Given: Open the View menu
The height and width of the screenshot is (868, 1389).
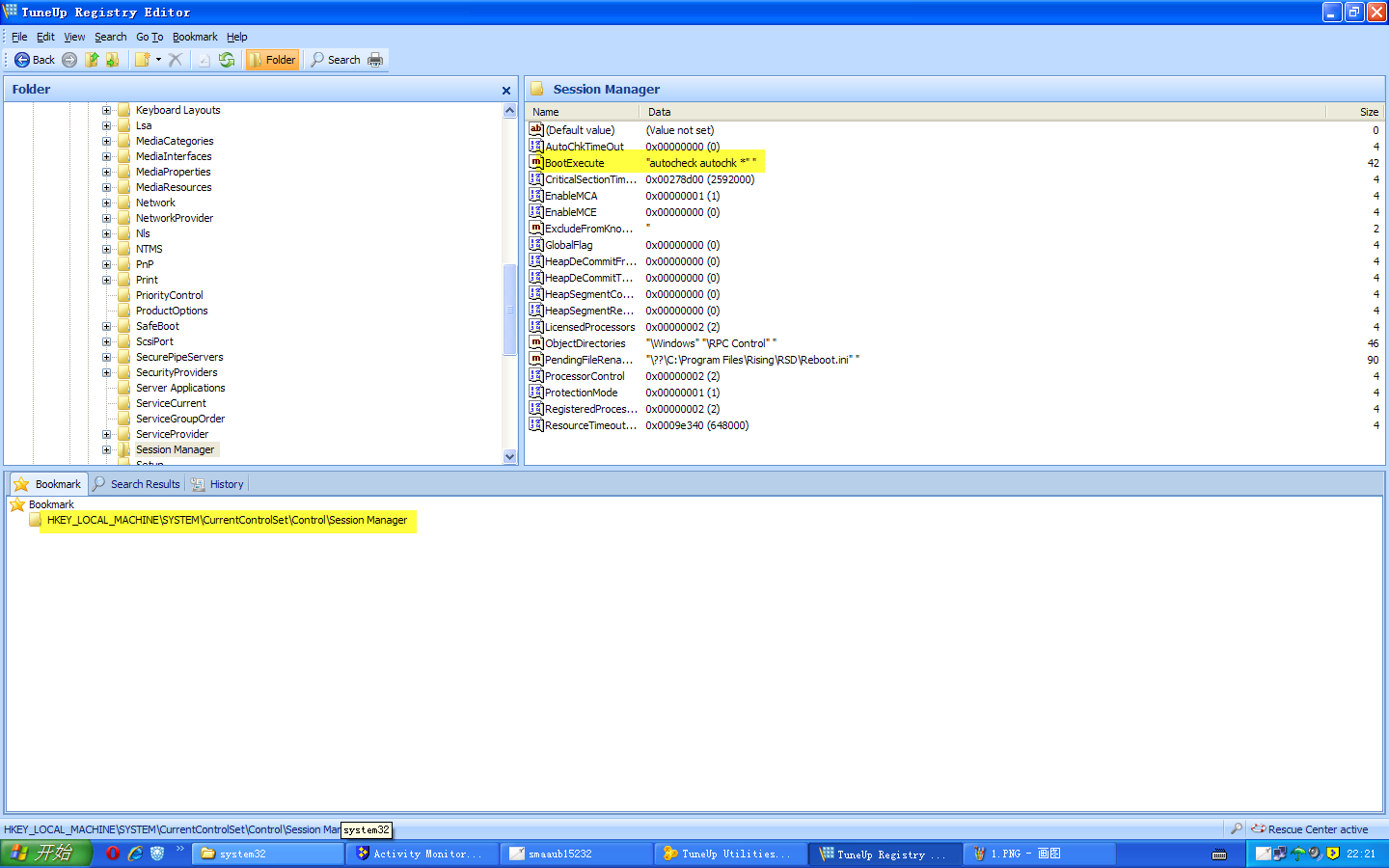Looking at the screenshot, I should pos(74,37).
